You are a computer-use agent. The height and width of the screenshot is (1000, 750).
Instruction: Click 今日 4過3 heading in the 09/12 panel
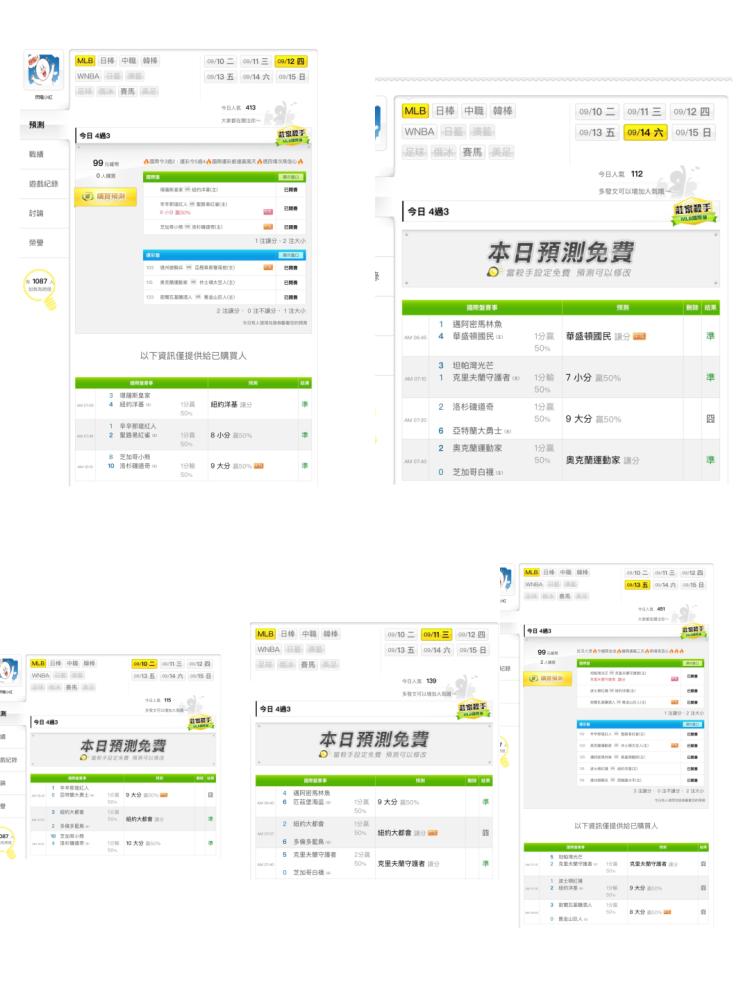[x=95, y=136]
